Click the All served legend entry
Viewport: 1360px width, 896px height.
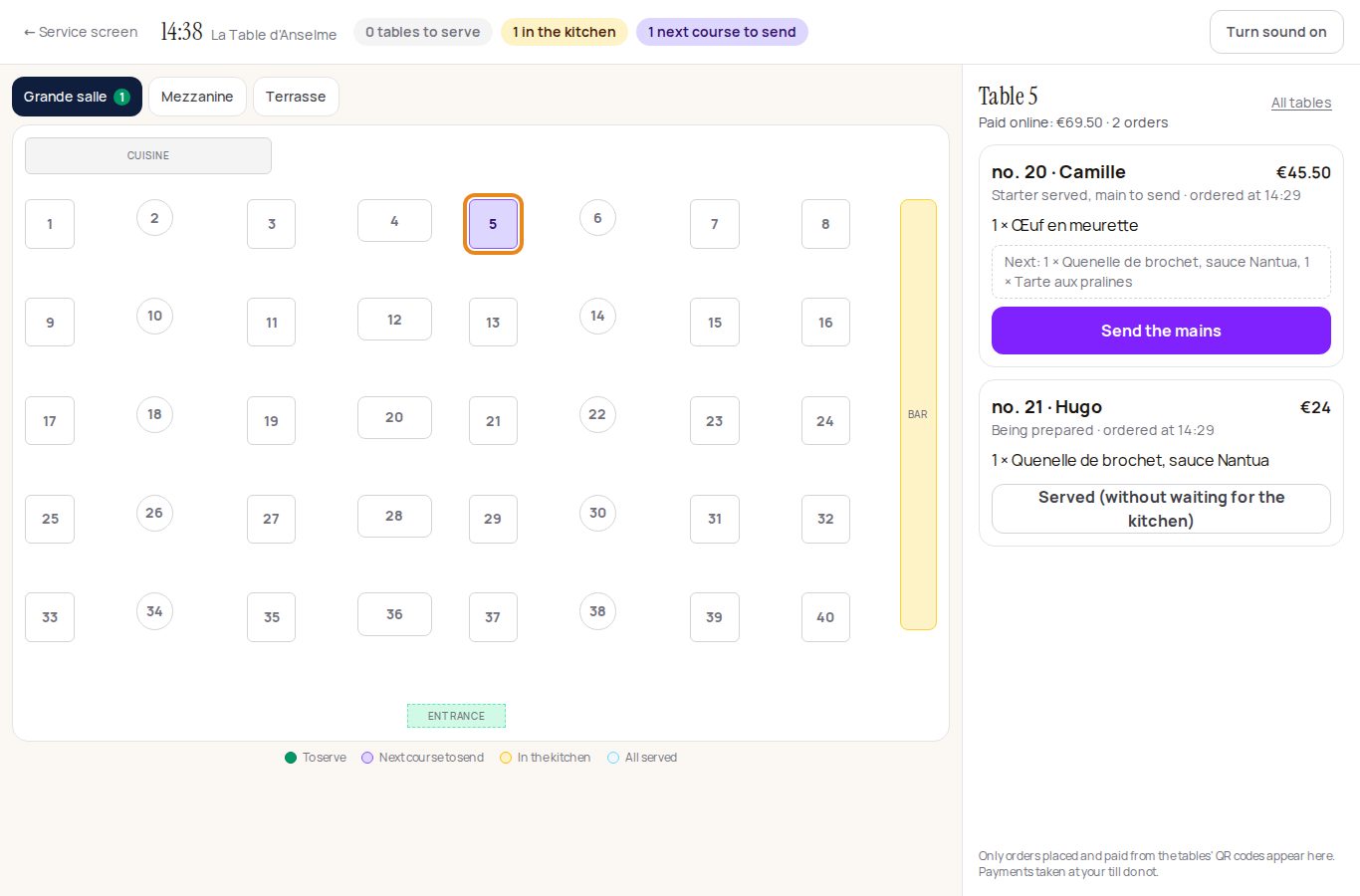[x=642, y=758]
